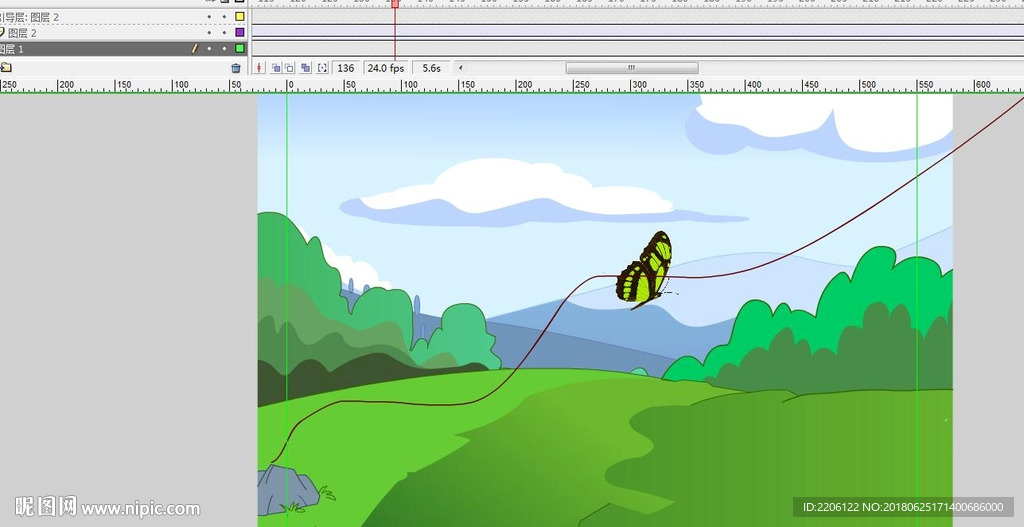Click elapsed time value 5.6s
Screen dimensions: 1024x527
point(431,68)
